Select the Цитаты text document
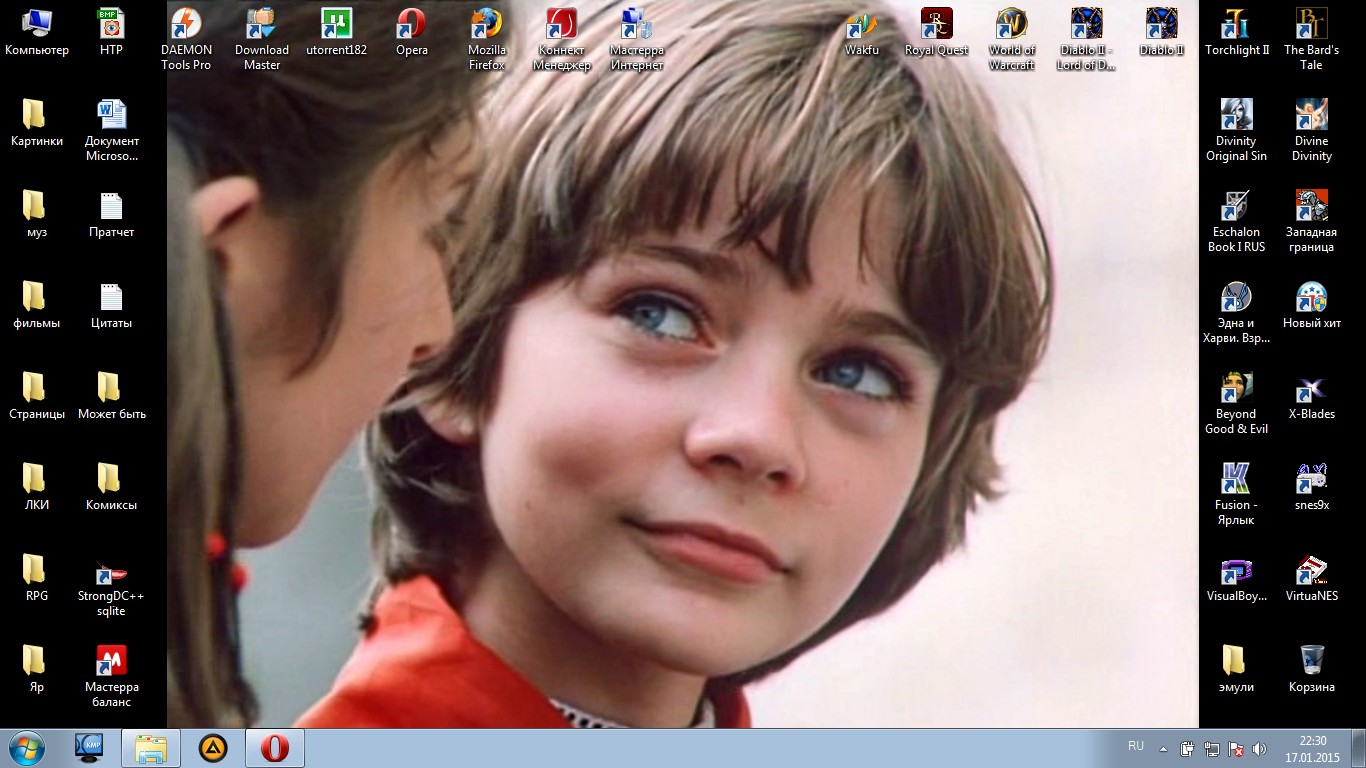Screen dimensions: 1366x768 point(111,305)
